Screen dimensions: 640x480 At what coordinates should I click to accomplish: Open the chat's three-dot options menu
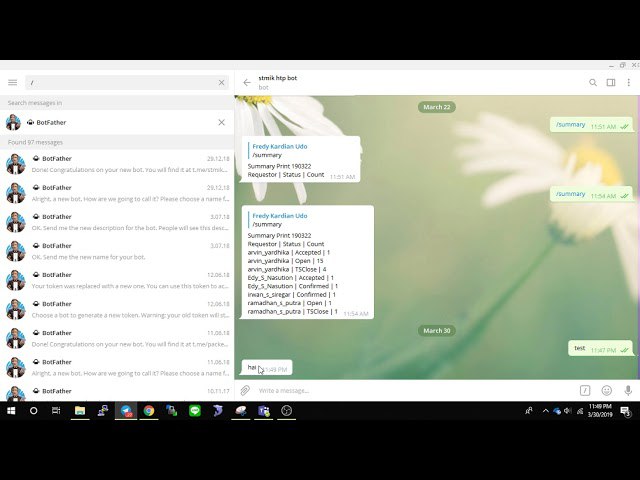[629, 82]
